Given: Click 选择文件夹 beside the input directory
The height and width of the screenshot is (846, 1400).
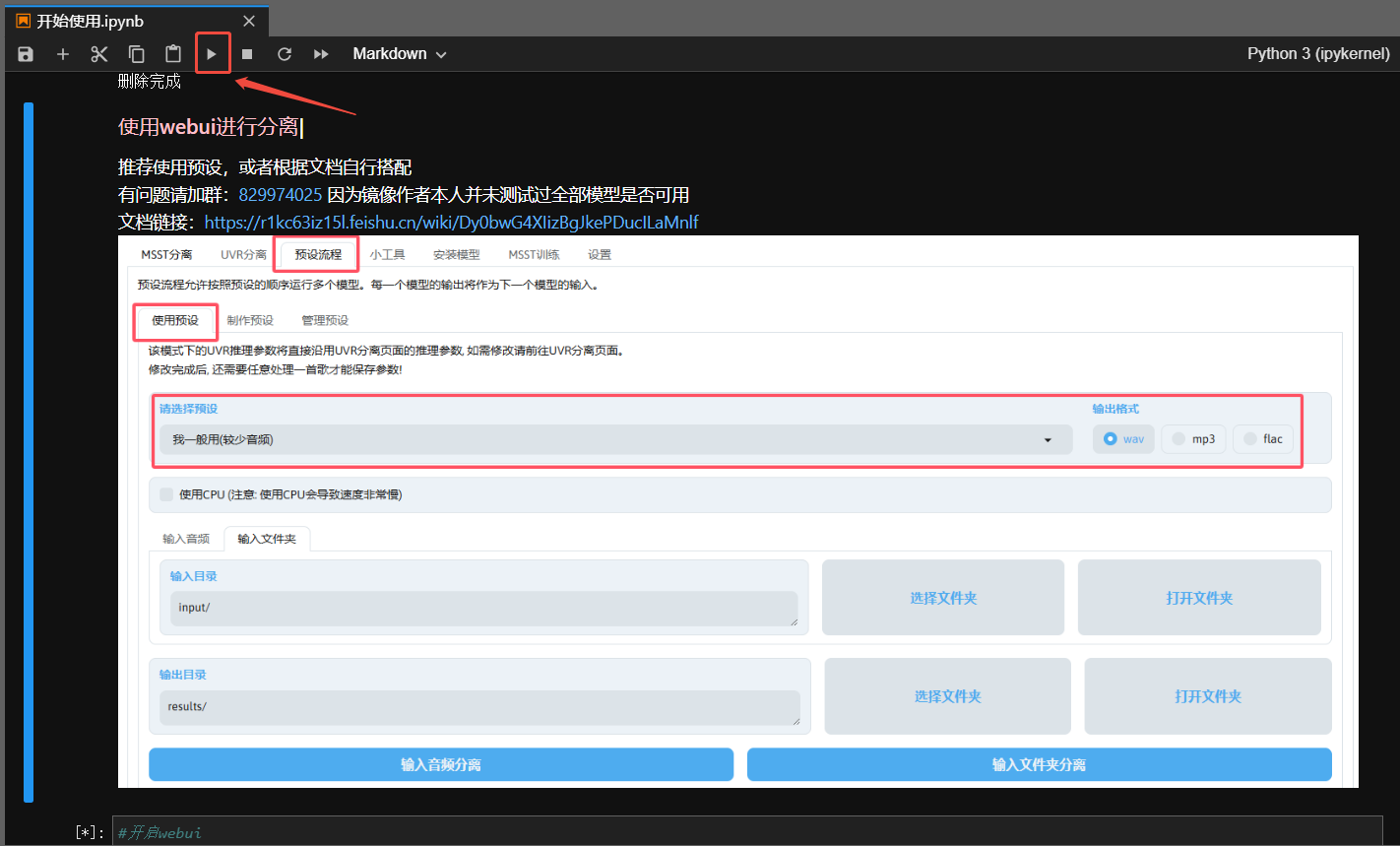Looking at the screenshot, I should pos(943,598).
